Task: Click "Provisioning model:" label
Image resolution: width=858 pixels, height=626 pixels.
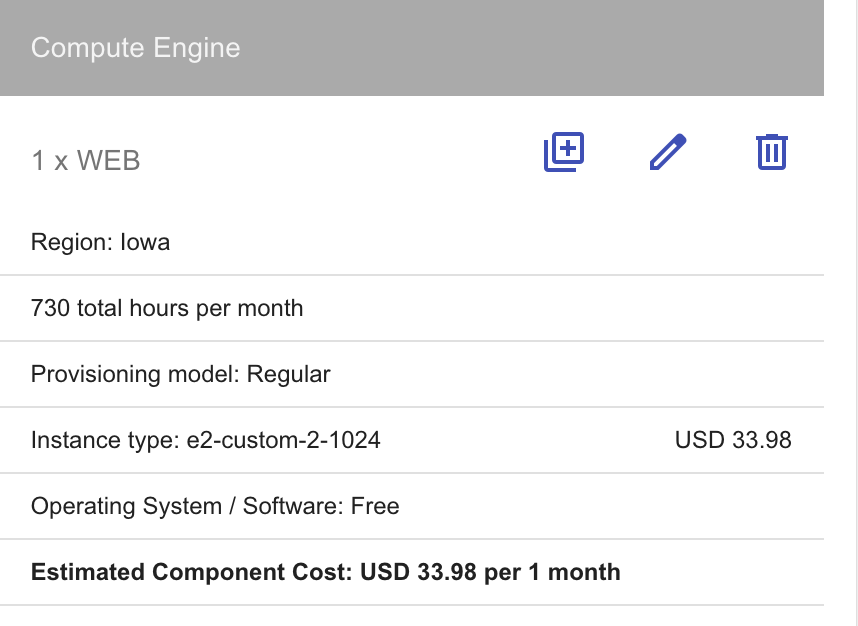Action: [135, 375]
